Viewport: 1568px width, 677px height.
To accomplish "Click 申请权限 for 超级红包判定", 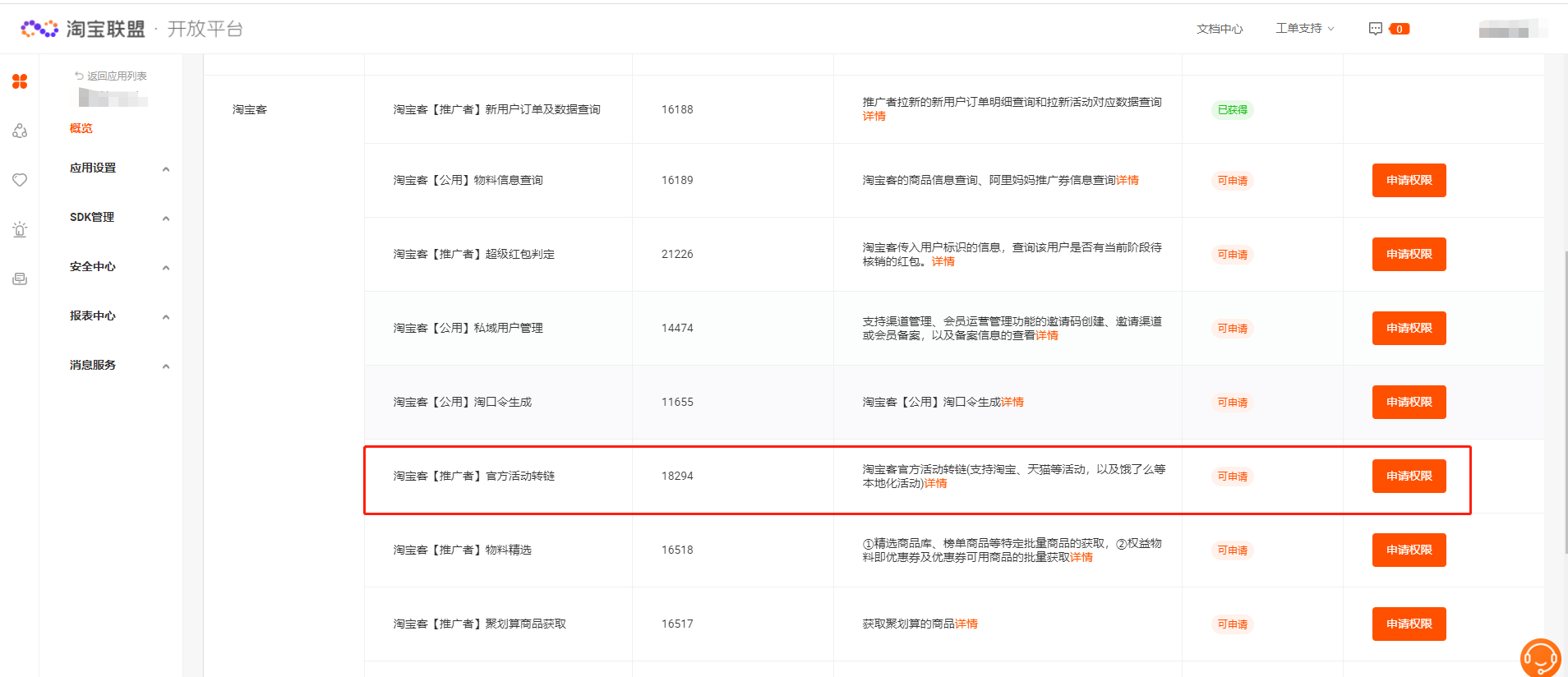I will tap(1409, 254).
